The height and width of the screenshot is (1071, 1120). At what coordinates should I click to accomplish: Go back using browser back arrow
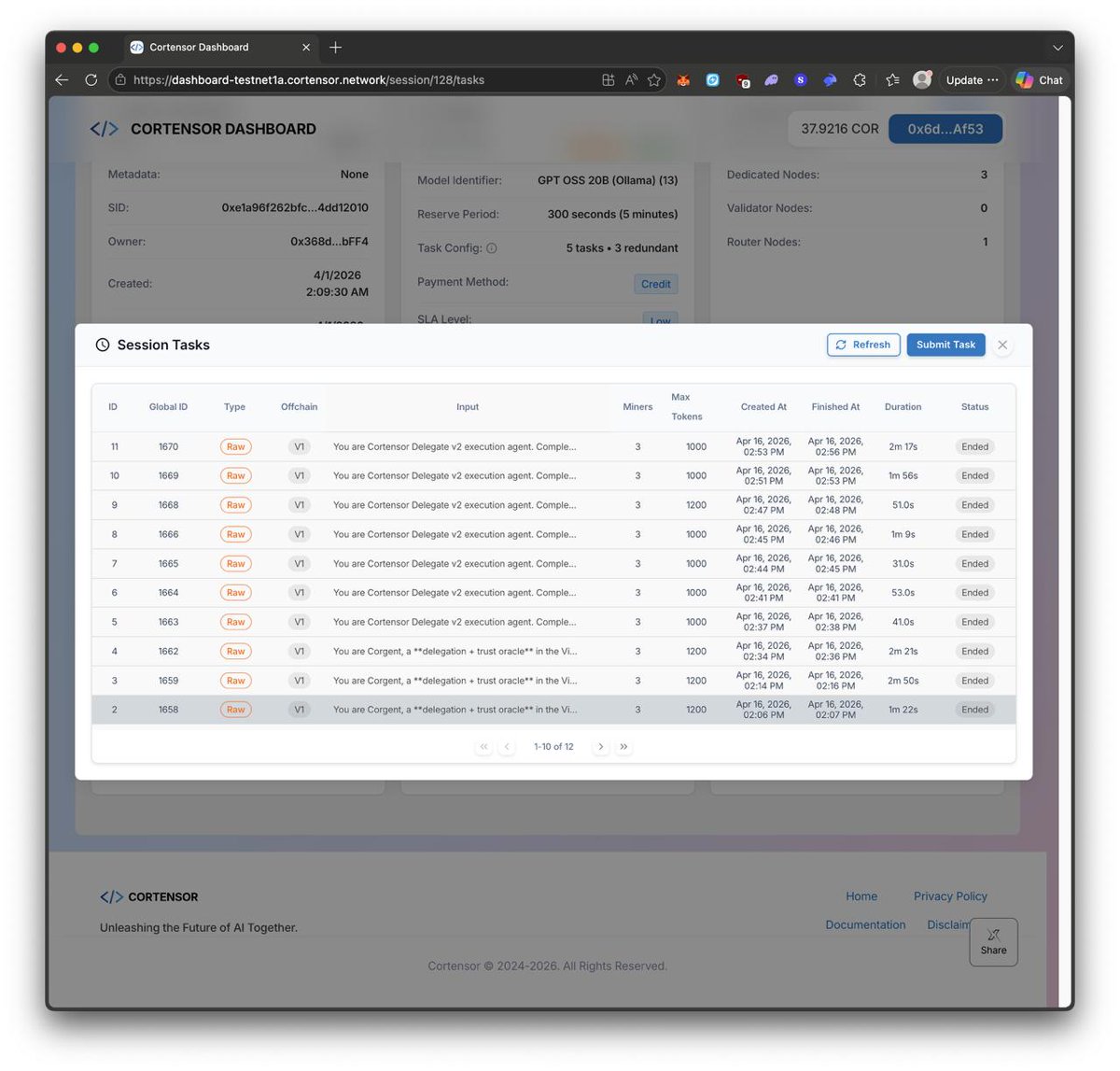tap(62, 80)
